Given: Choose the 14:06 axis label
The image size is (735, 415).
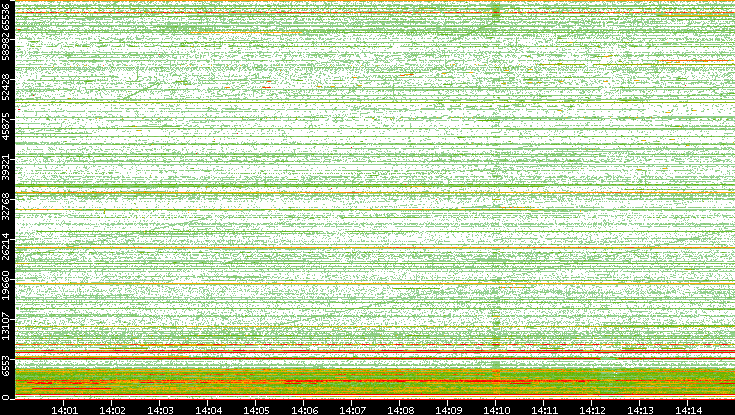Looking at the screenshot, I should click(x=304, y=411).
